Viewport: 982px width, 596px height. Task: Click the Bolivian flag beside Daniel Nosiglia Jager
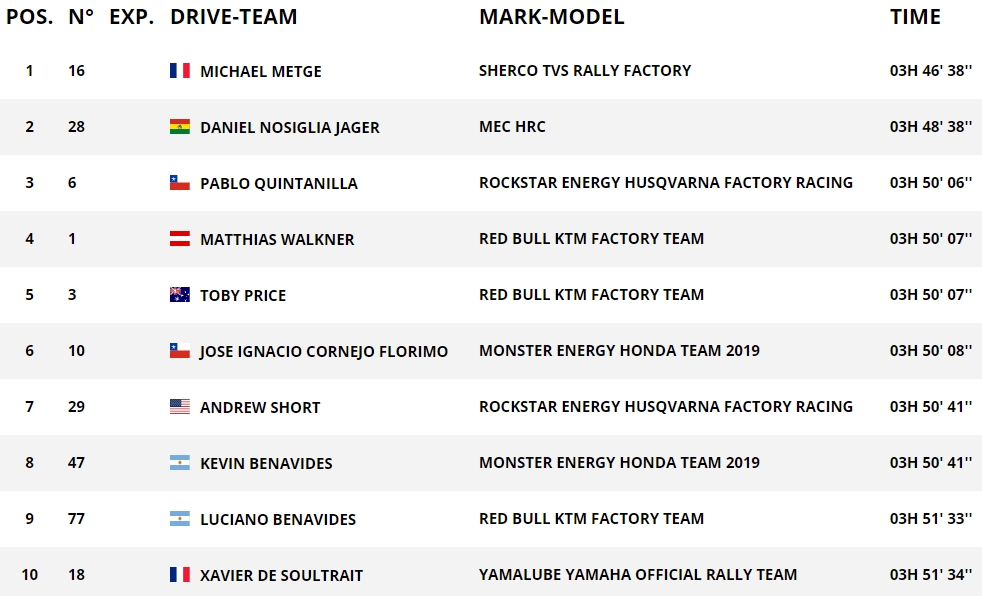pyautogui.click(x=180, y=127)
